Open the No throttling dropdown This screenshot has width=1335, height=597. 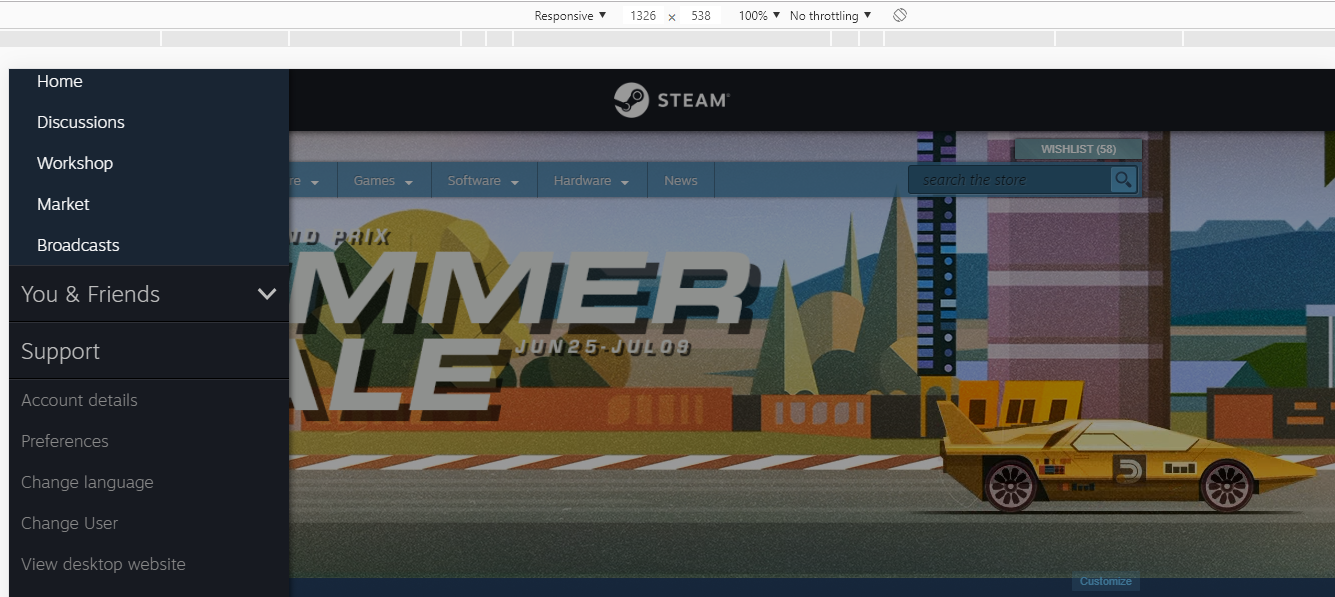click(x=830, y=16)
